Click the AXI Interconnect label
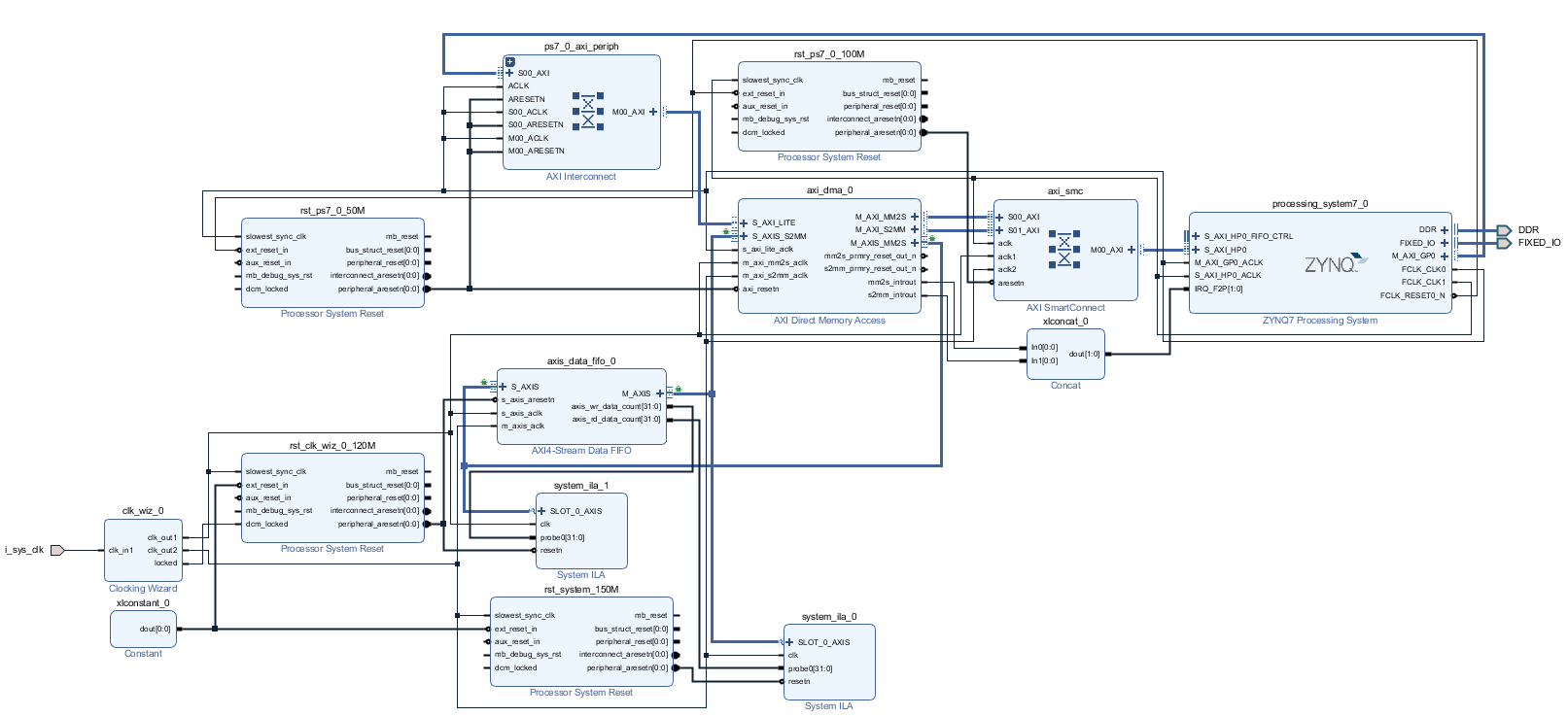The height and width of the screenshot is (717, 1568). coord(581,177)
